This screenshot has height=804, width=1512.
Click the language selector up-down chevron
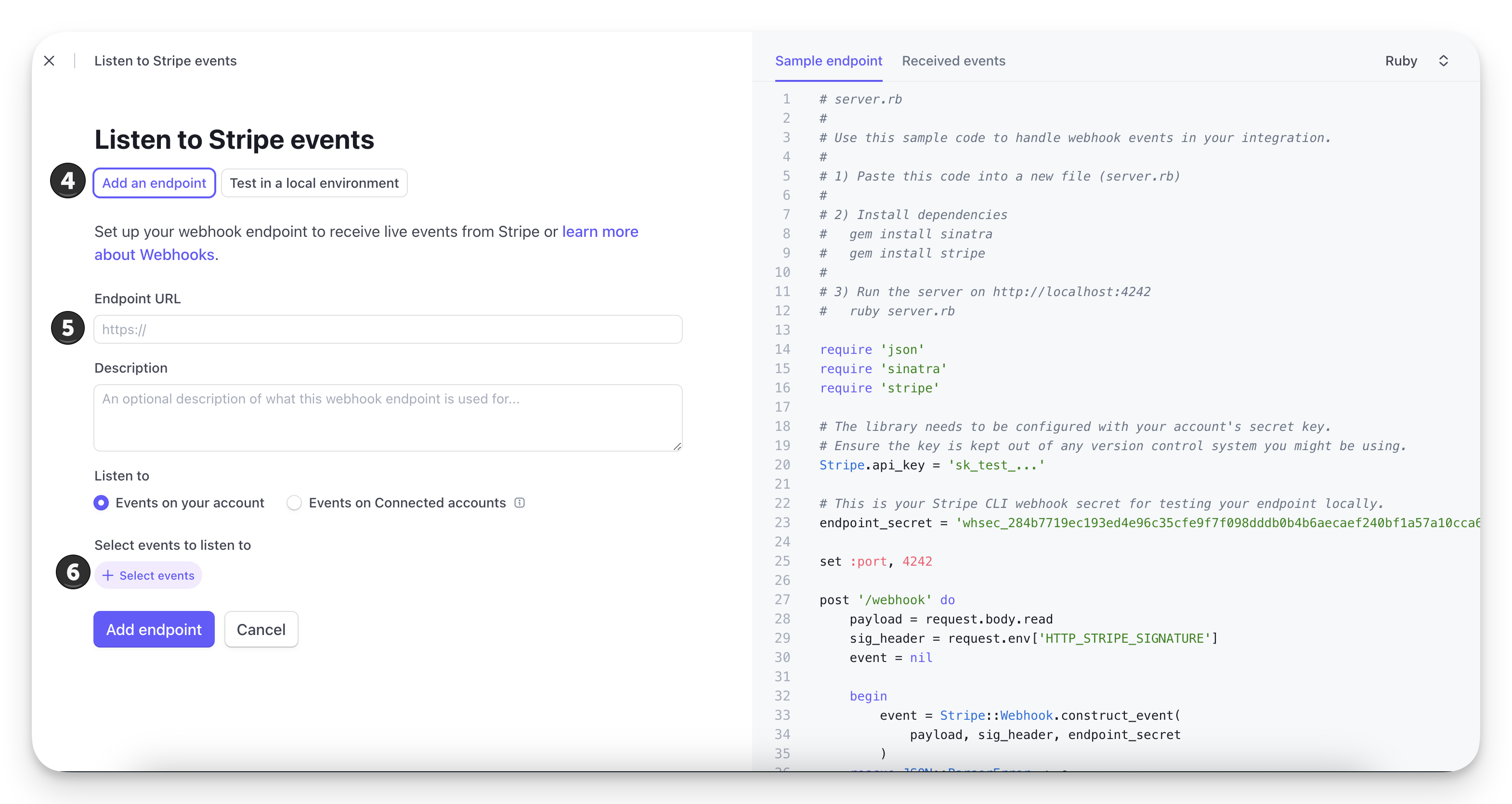[1443, 61]
